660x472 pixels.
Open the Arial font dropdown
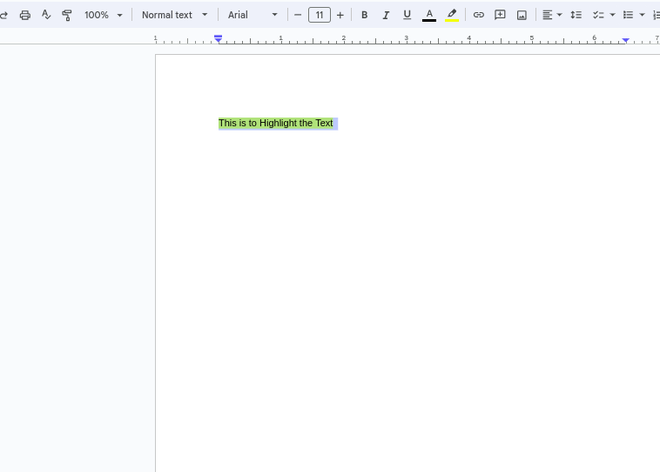click(x=253, y=15)
